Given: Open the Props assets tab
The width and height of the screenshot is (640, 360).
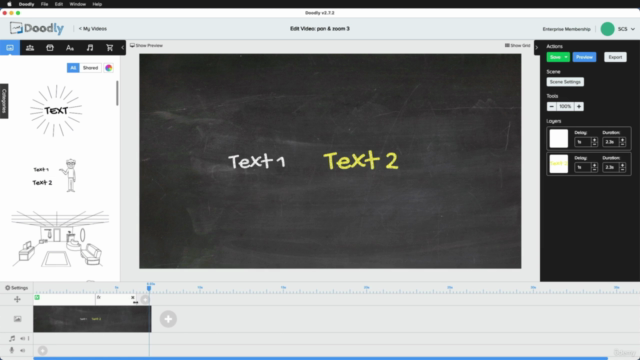Looking at the screenshot, I should click(50, 48).
